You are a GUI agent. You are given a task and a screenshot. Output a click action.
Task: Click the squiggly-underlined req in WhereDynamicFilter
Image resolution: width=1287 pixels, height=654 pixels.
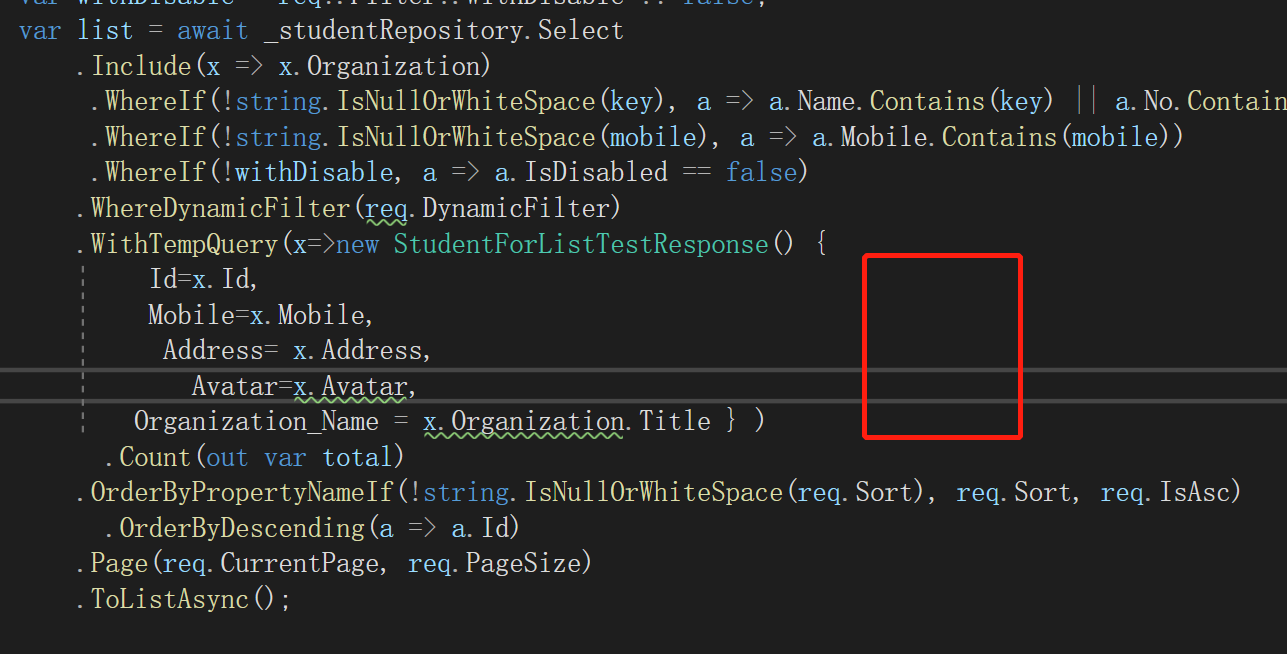(386, 207)
